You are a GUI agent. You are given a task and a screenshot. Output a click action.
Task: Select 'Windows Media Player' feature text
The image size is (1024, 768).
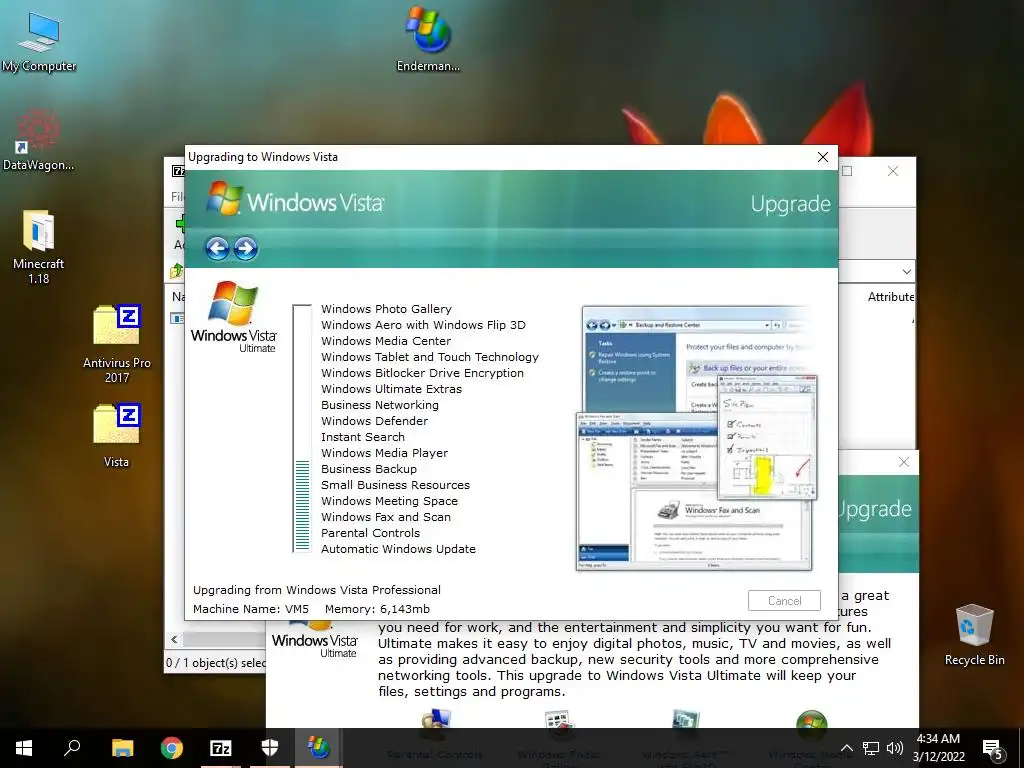384,453
